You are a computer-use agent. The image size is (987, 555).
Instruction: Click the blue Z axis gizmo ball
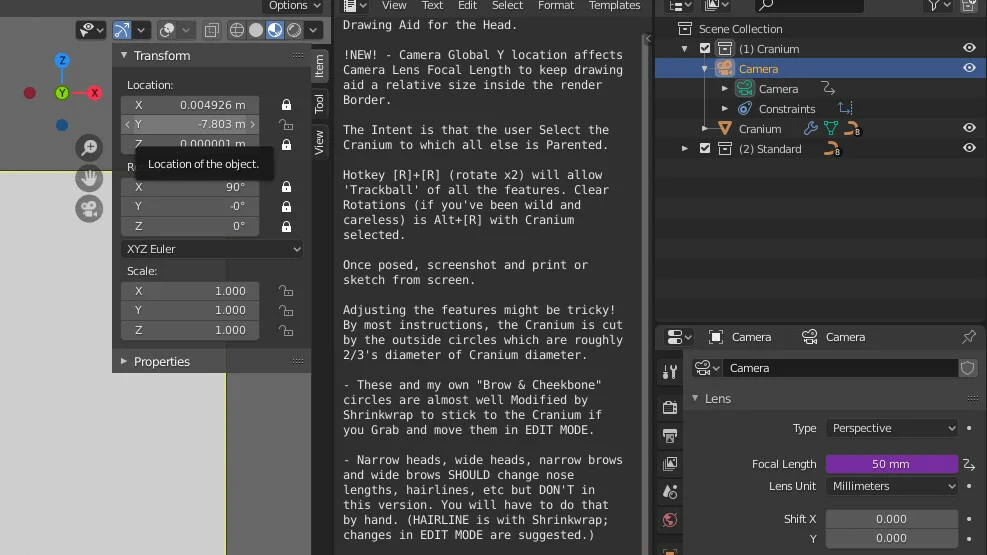click(62, 60)
